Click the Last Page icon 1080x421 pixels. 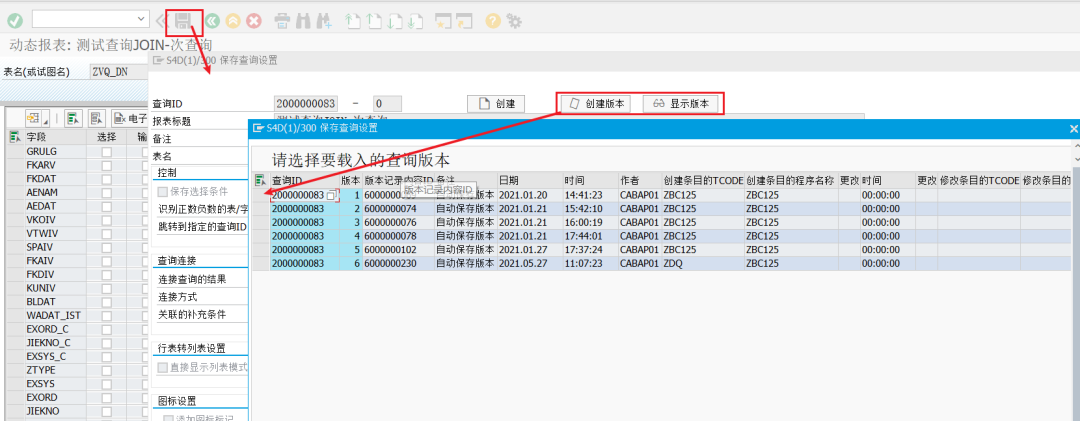[415, 21]
